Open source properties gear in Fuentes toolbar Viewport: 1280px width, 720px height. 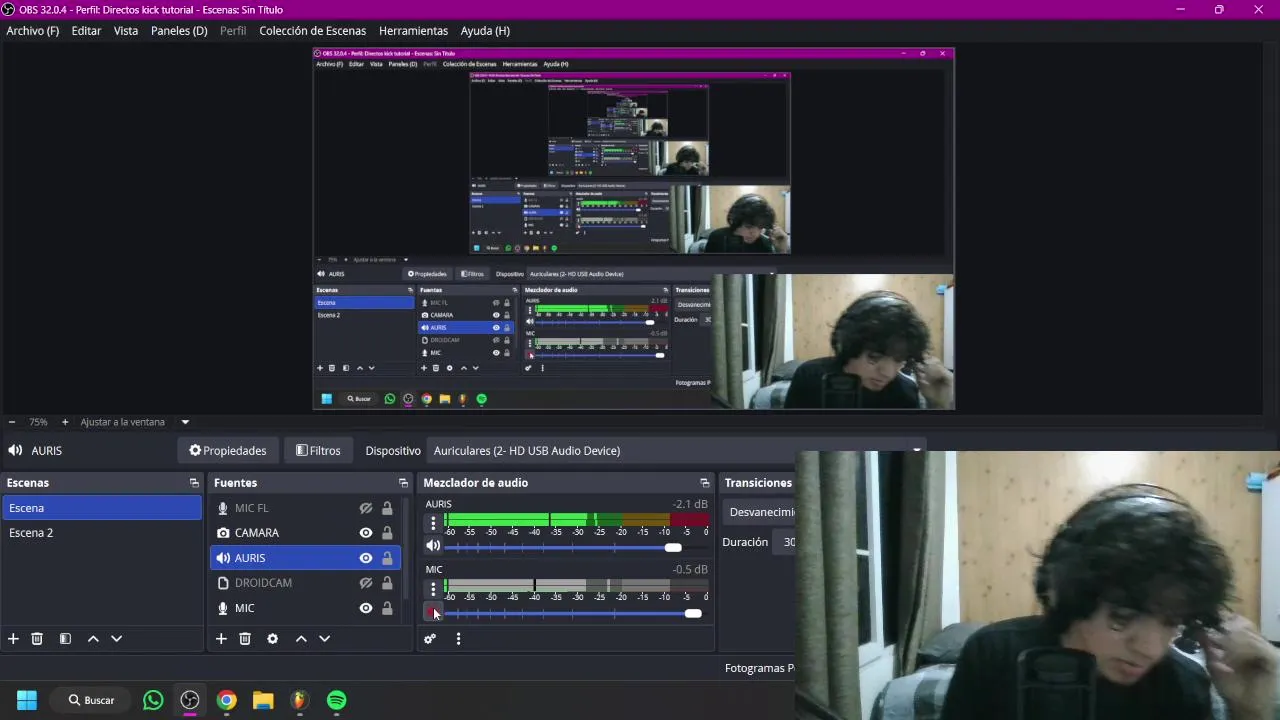[272, 639]
